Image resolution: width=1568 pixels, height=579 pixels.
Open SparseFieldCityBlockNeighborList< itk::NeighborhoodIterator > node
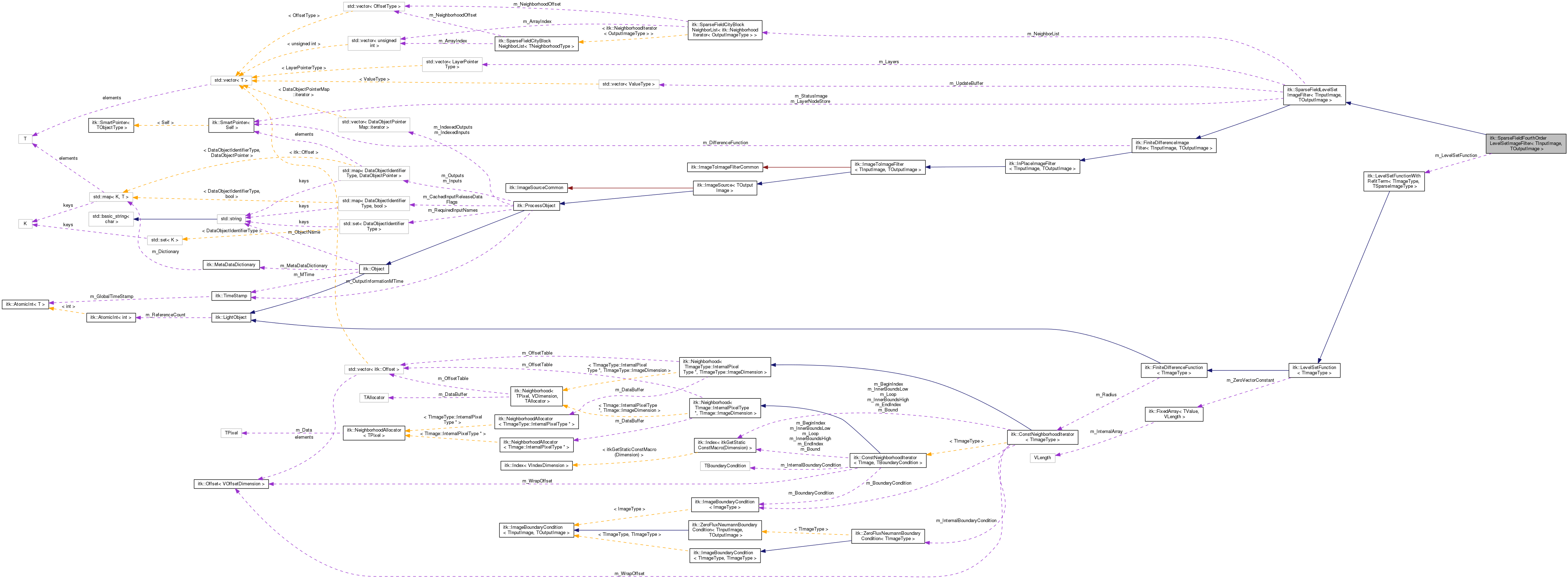click(x=724, y=30)
